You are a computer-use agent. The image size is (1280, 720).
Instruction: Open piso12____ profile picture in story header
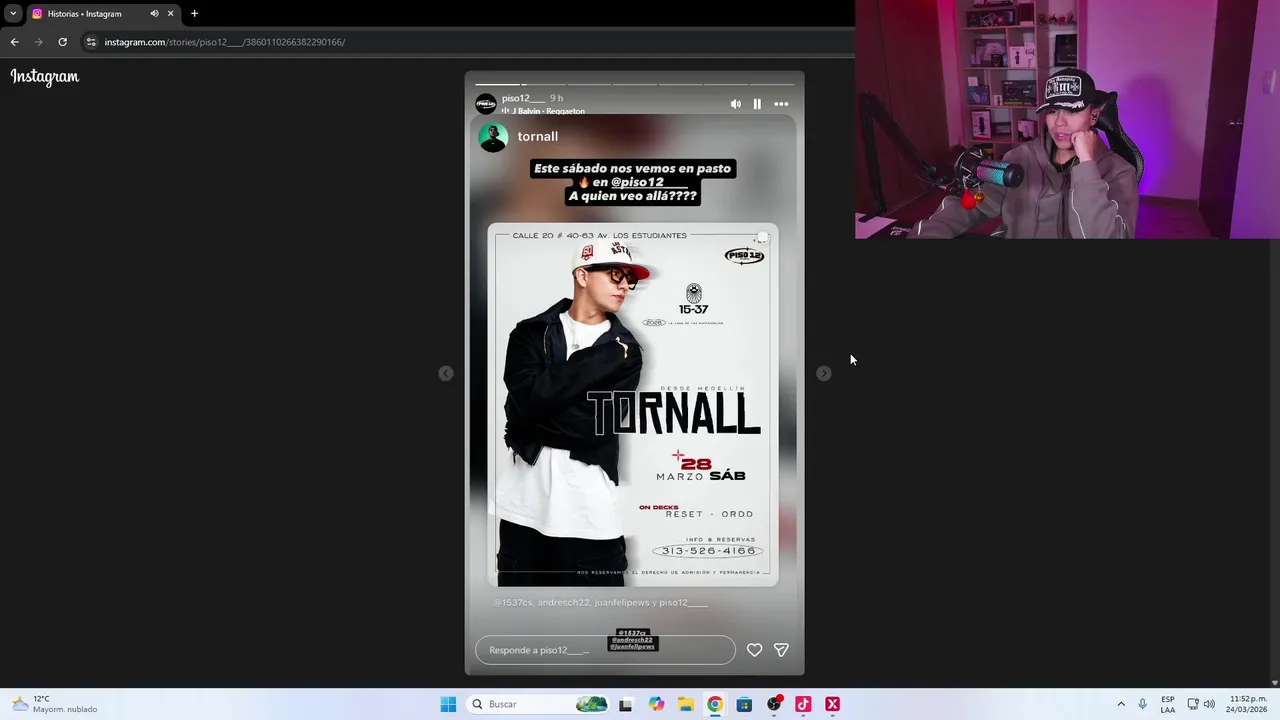[486, 104]
